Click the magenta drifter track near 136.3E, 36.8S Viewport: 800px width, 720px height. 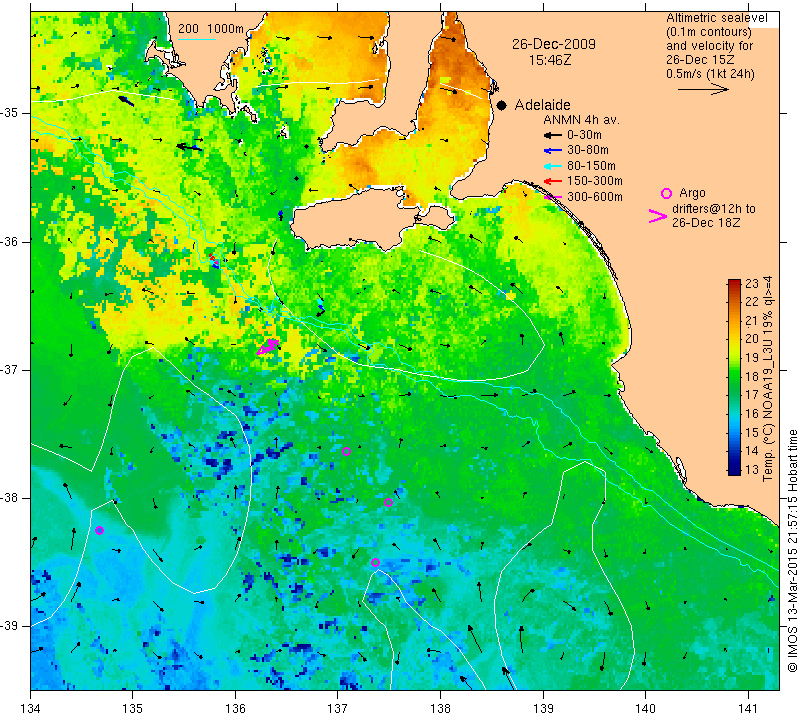point(268,346)
